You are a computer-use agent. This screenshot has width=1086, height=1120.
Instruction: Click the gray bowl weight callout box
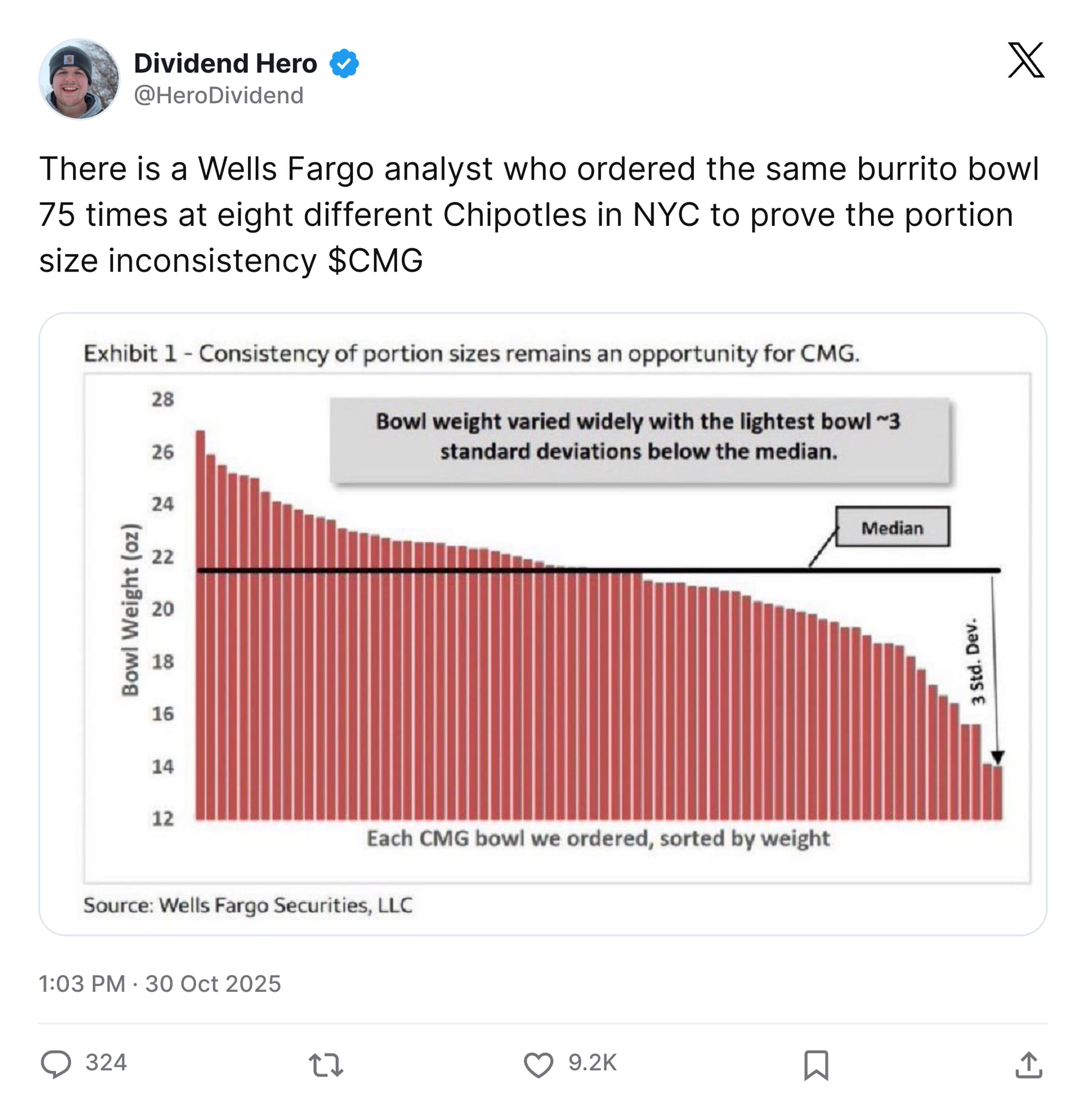click(x=639, y=437)
